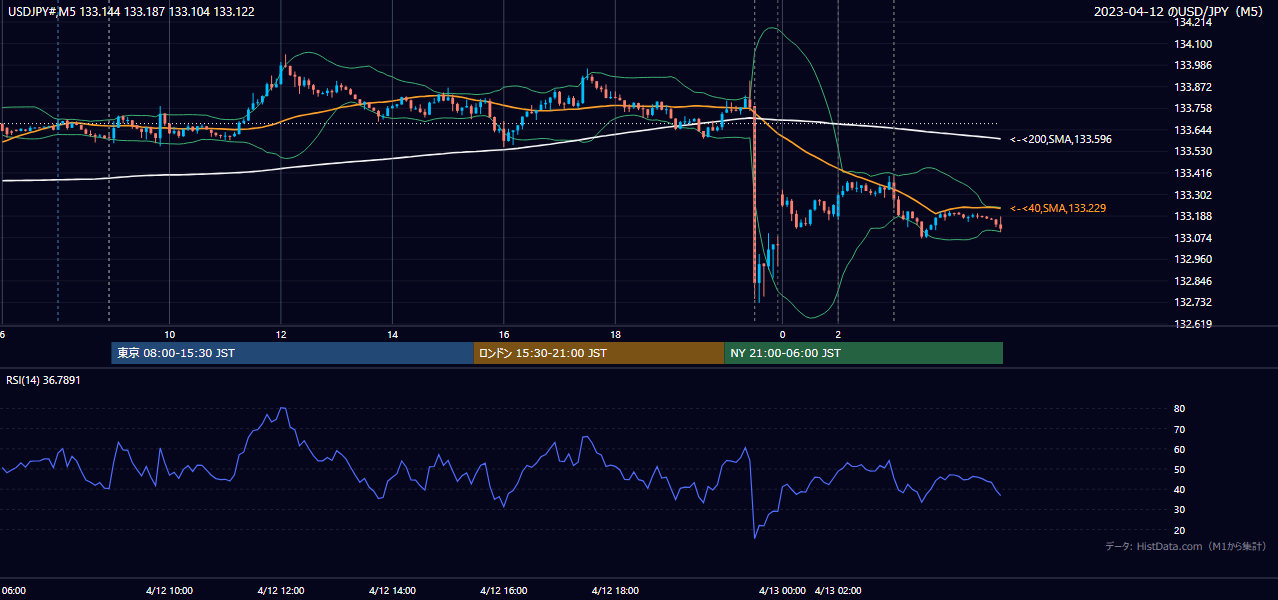The width and height of the screenshot is (1278, 600).
Task: Click RSI scale level 20
Action: pyautogui.click(x=1180, y=530)
